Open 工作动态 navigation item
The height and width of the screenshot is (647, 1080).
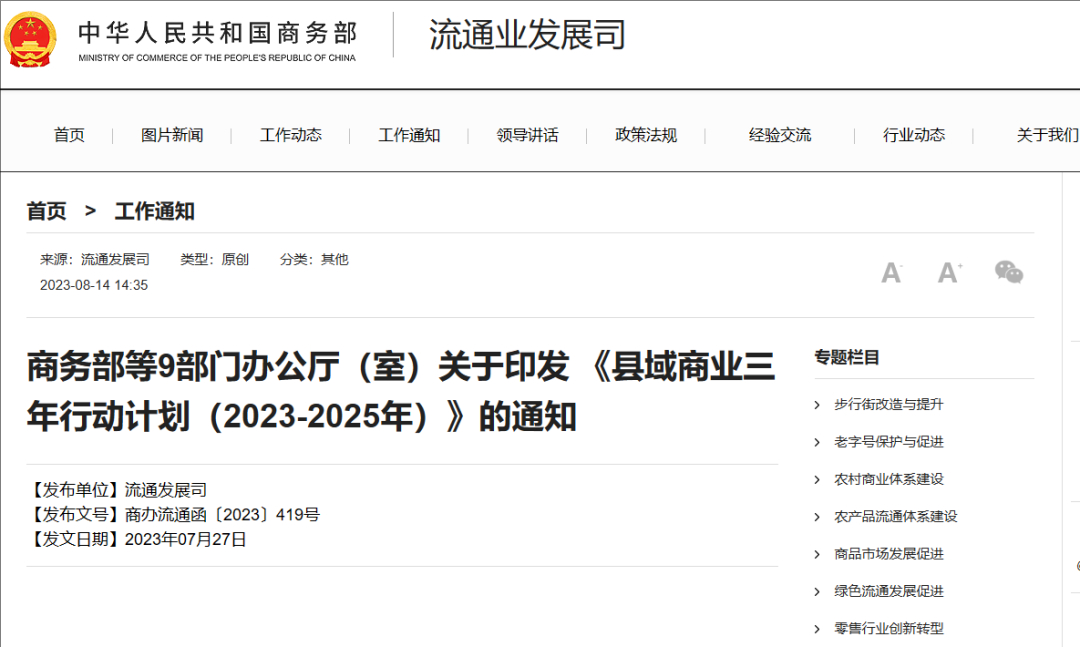[291, 135]
